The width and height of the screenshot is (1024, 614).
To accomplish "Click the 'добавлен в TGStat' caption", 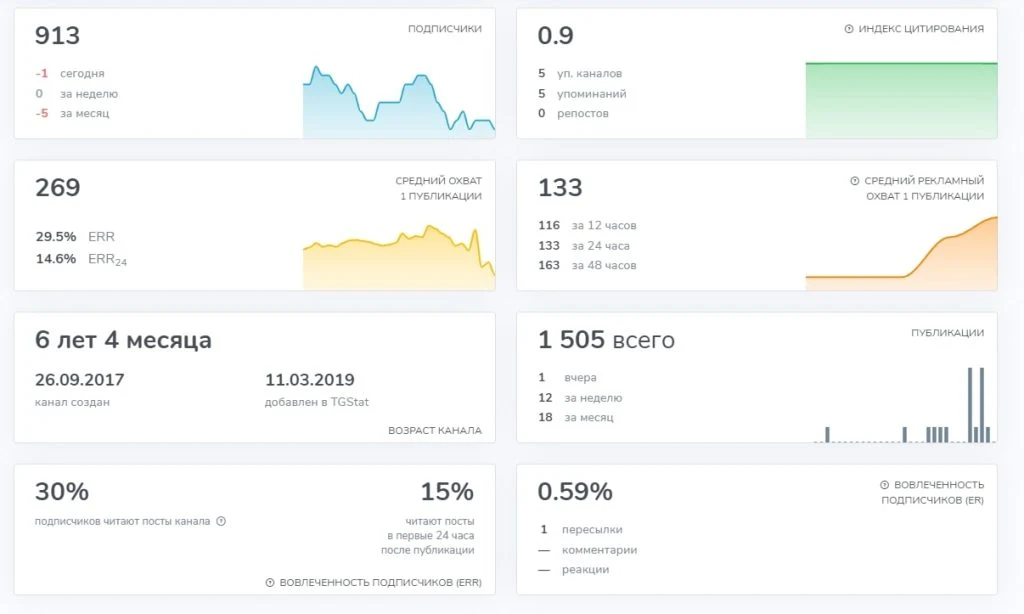I will click(x=317, y=402).
